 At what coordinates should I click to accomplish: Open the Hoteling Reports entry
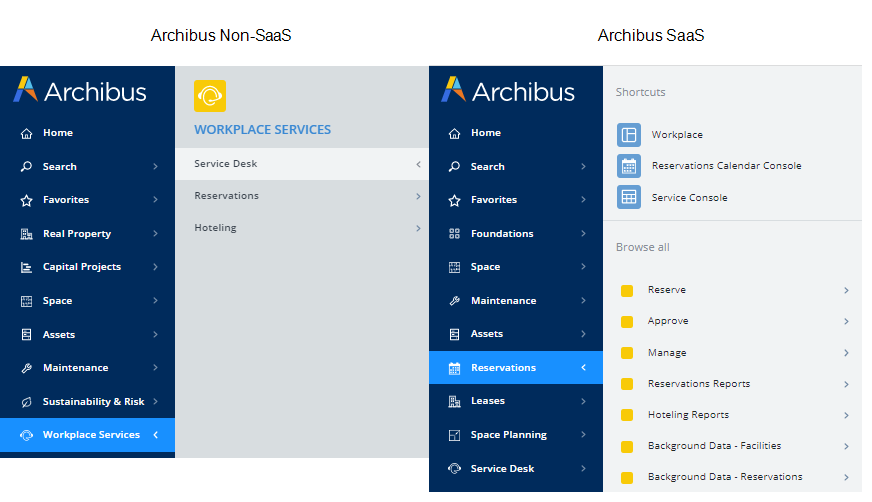(x=688, y=415)
